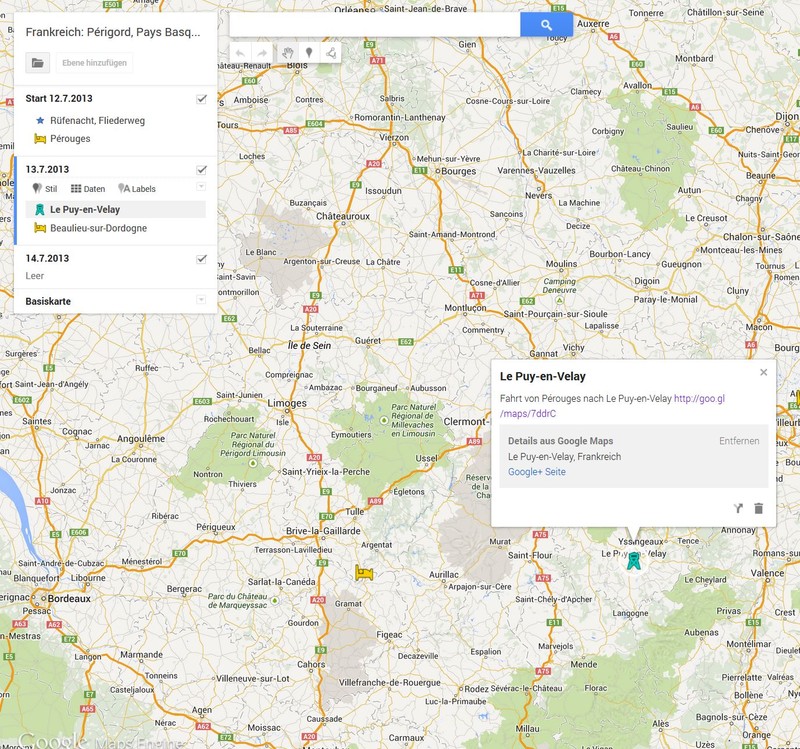Select the draw line tool
800x749 pixels.
click(330, 53)
